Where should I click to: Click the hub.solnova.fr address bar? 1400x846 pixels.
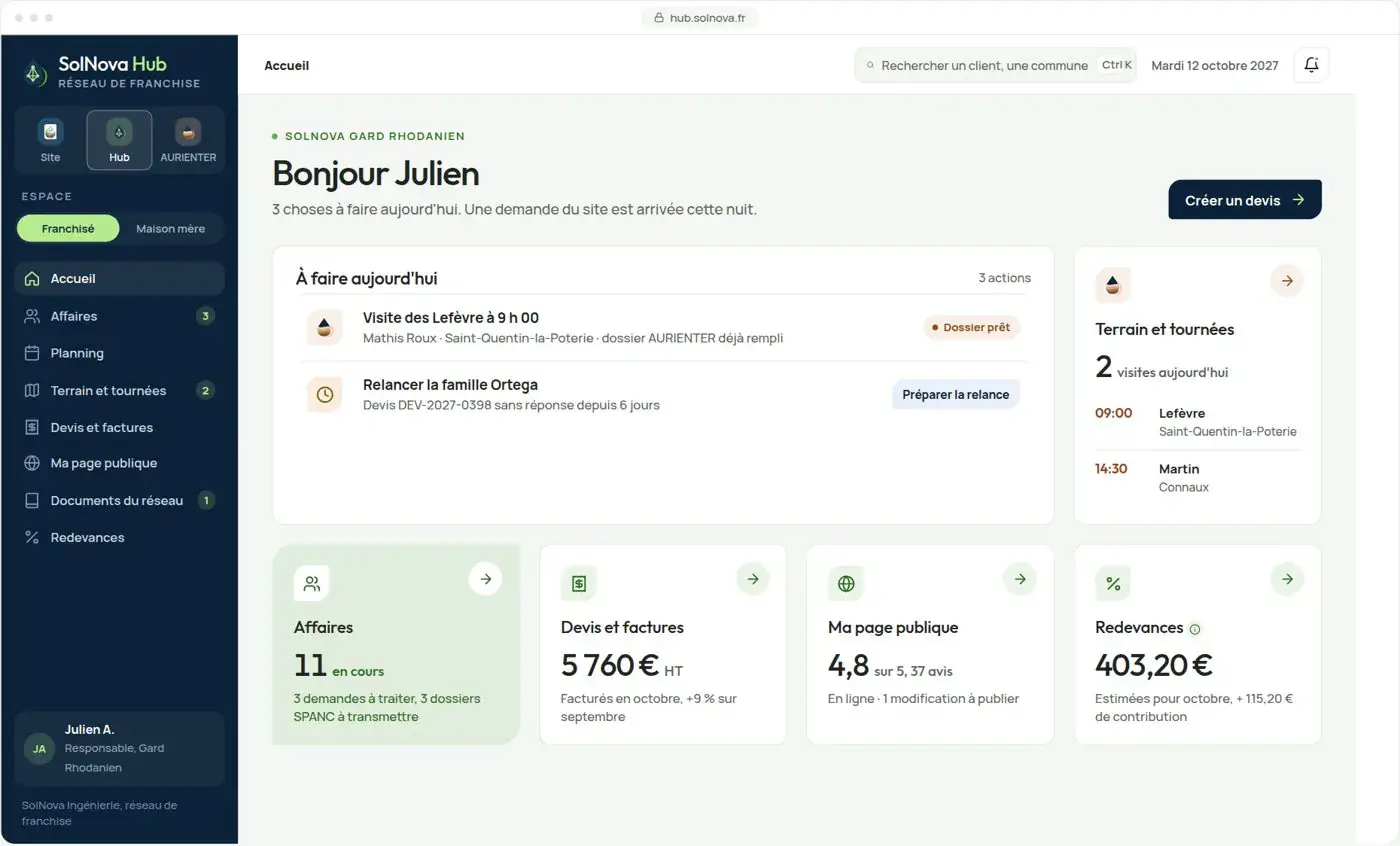(700, 17)
